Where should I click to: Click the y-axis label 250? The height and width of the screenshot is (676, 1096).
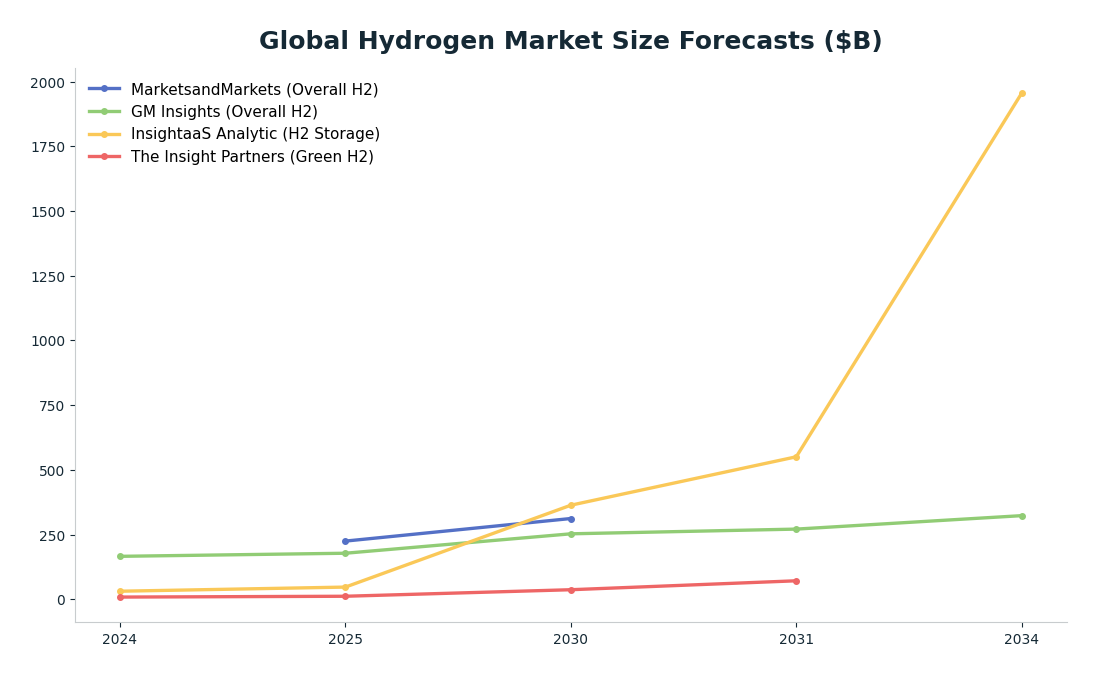click(x=52, y=536)
